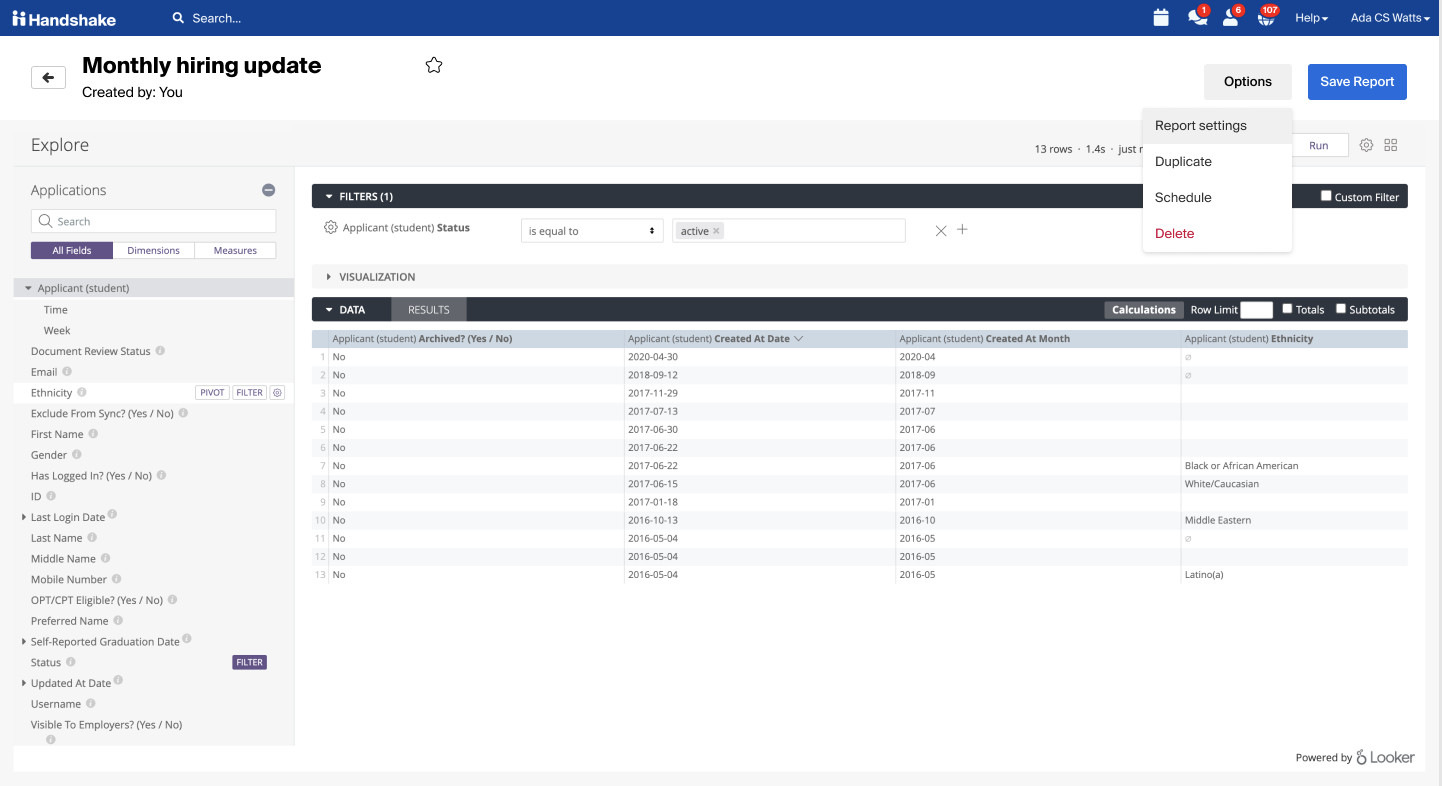
Task: Click the grid icon beside Run
Action: (x=1391, y=145)
